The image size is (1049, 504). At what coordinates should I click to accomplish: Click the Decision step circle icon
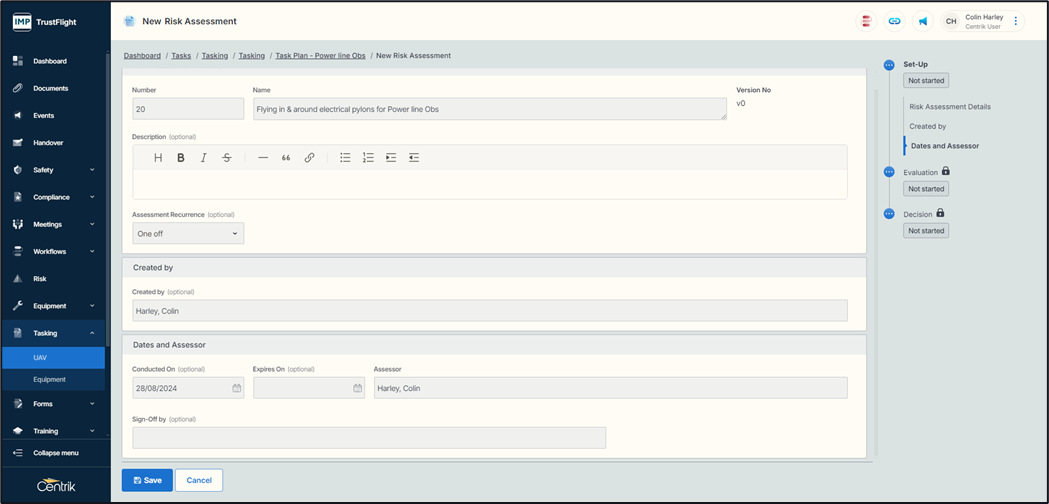pyautogui.click(x=889, y=214)
